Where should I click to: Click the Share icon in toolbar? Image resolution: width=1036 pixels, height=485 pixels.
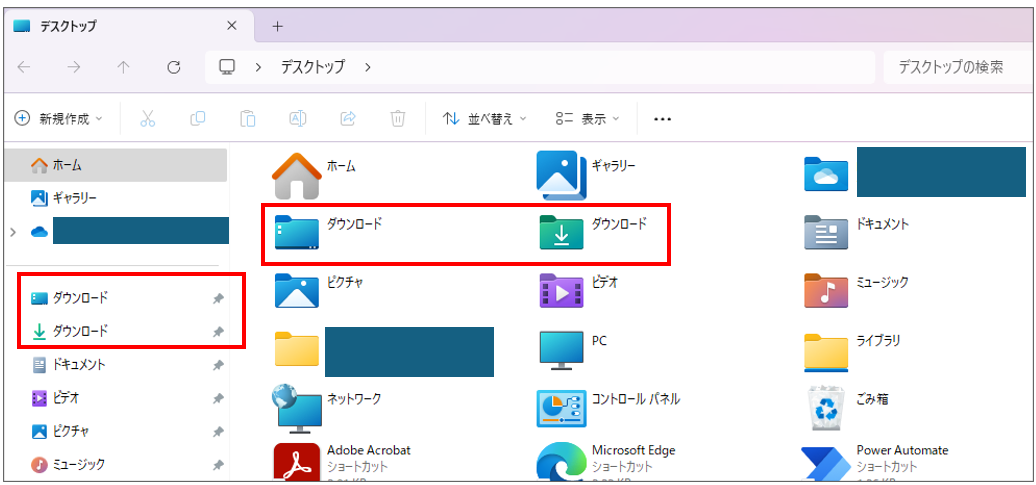point(348,118)
